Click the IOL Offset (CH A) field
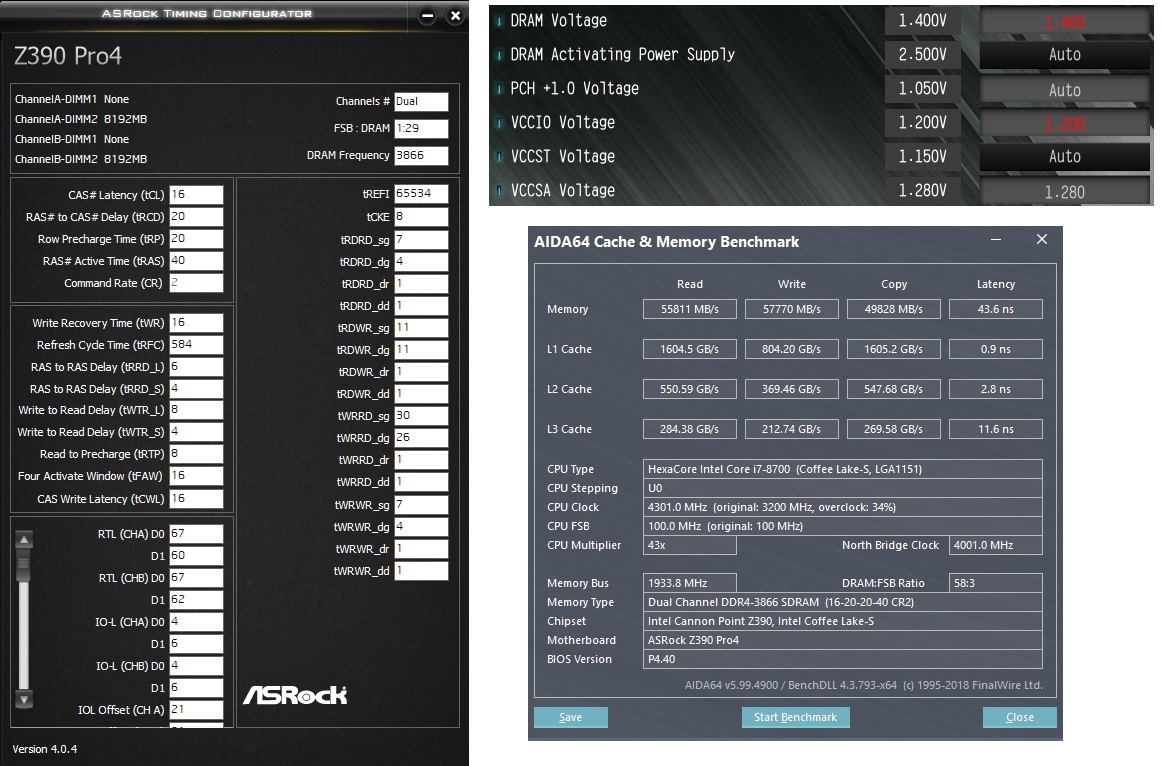 196,710
